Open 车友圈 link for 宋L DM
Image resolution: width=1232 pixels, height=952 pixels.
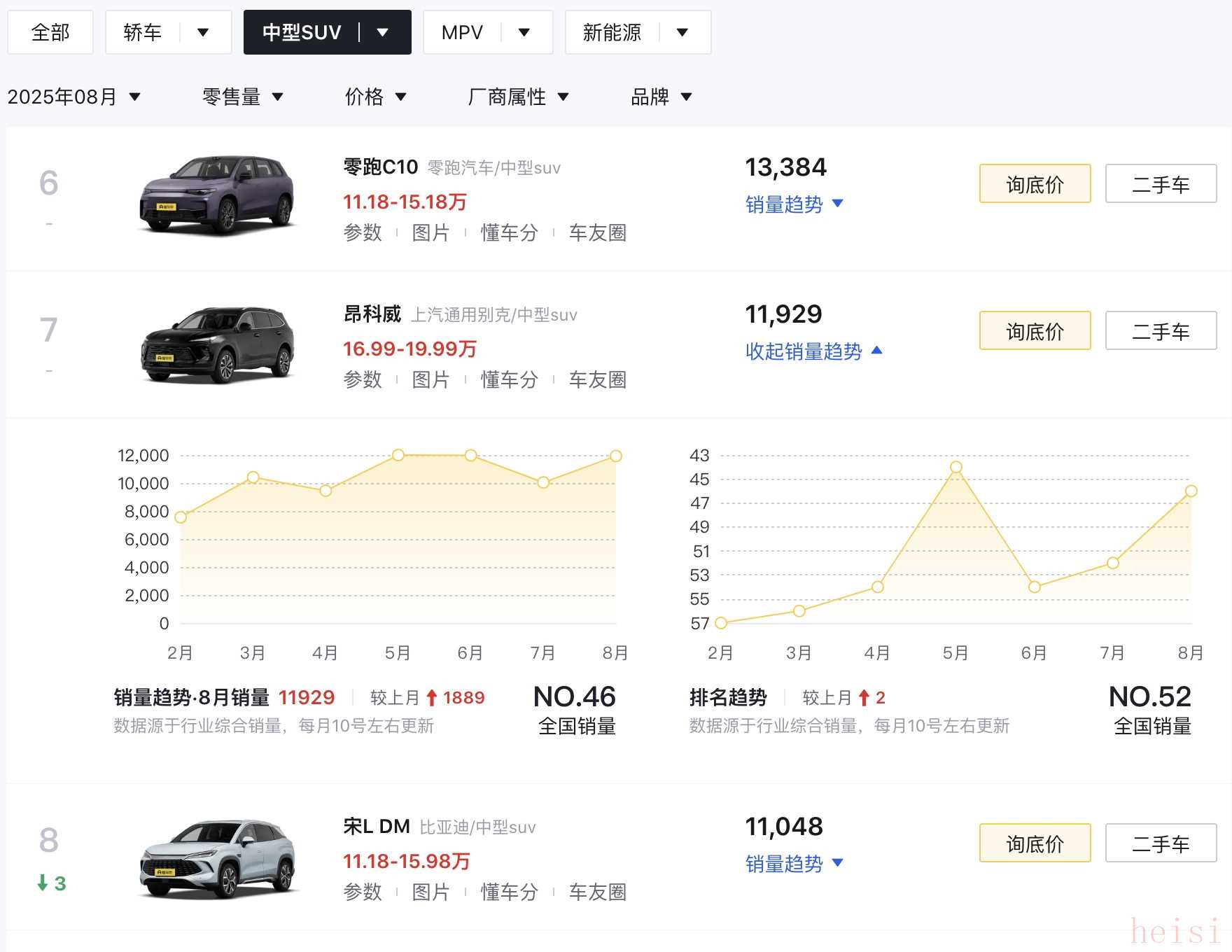click(x=597, y=892)
